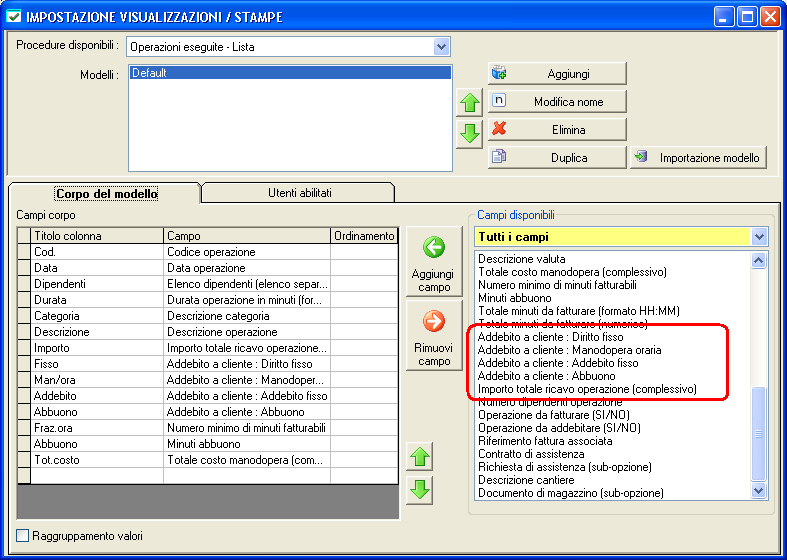The width and height of the screenshot is (787, 560).
Task: Select the Durata row title
Action: pyautogui.click(x=97, y=300)
